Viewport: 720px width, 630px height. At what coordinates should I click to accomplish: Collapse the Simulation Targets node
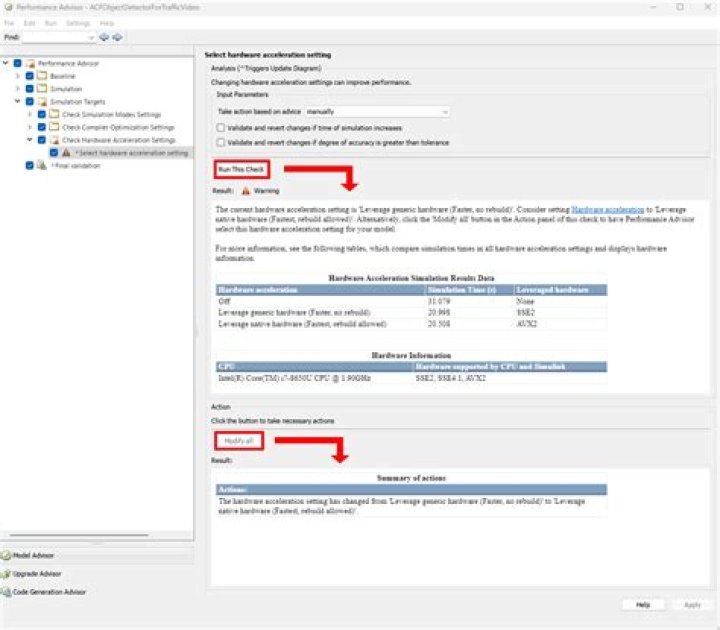pos(17,101)
